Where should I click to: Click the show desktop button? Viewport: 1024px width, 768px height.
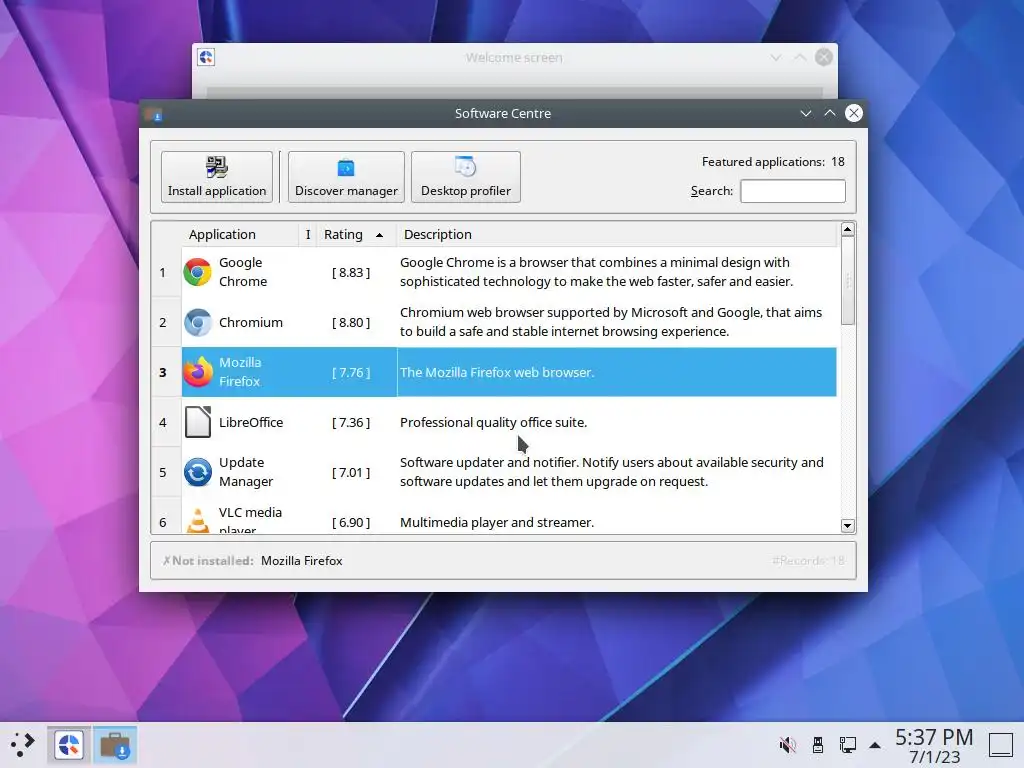click(1000, 745)
